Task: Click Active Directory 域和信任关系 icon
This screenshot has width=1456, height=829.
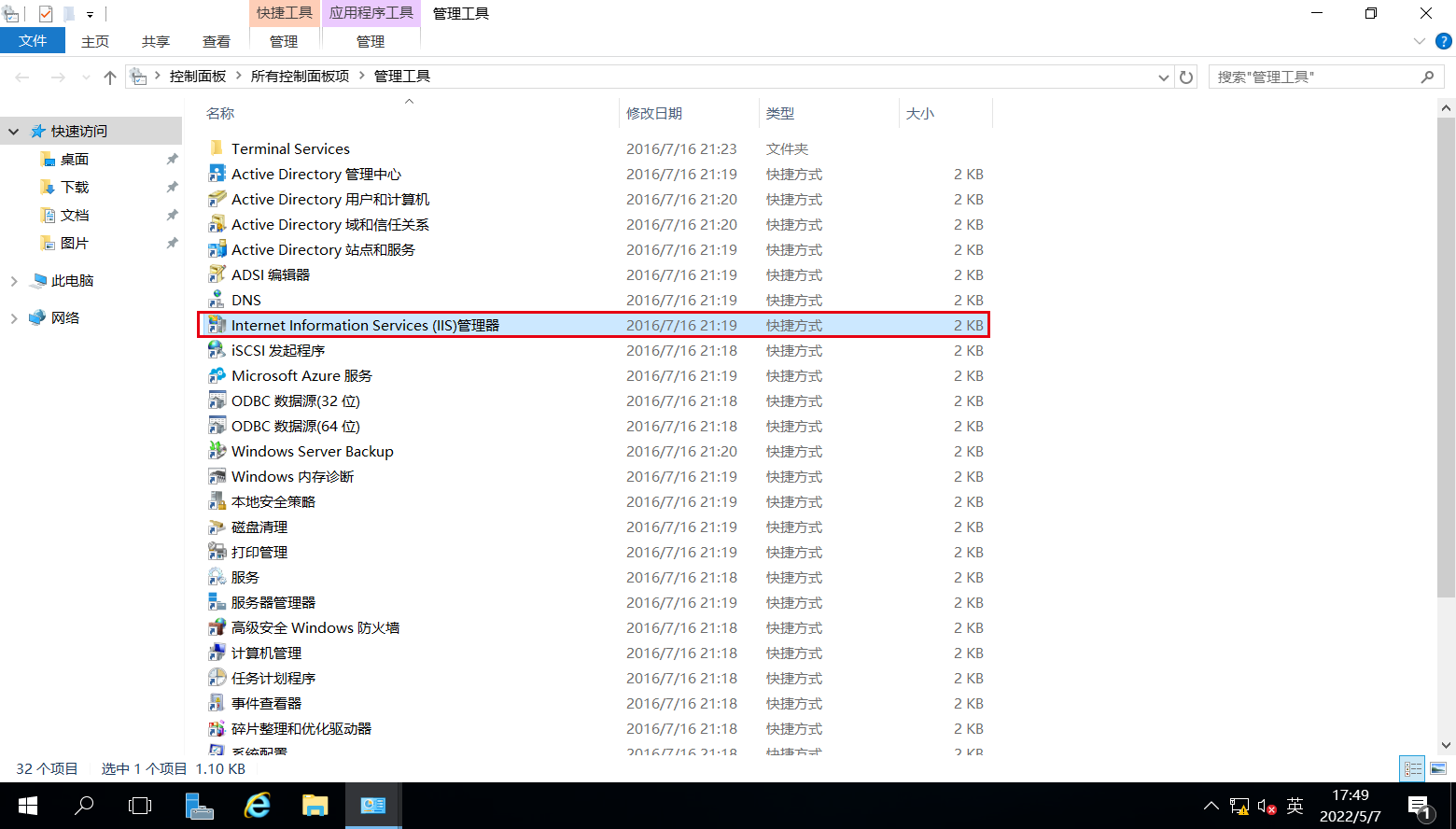Action: tap(217, 224)
